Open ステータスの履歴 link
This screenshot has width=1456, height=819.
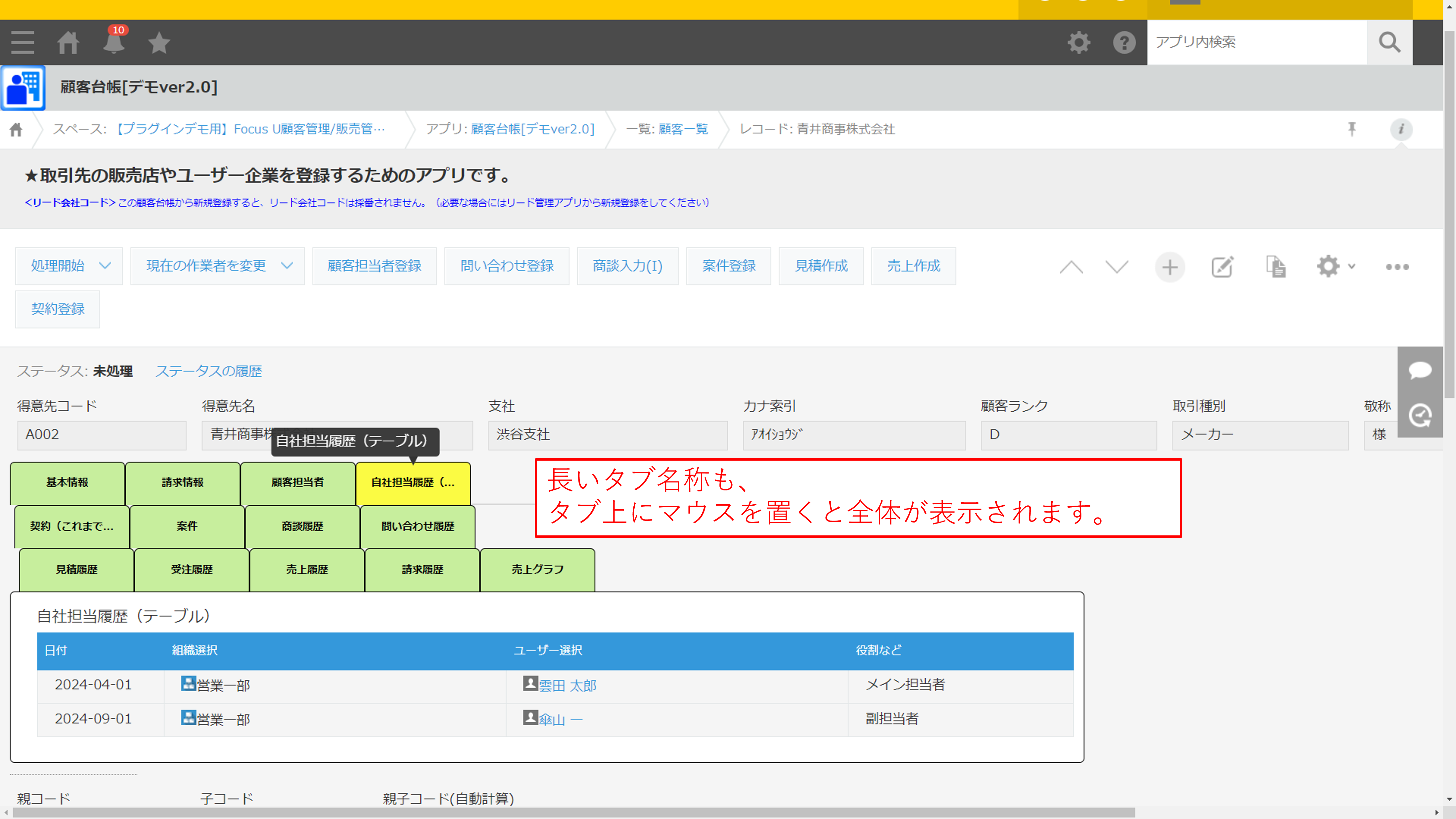click(208, 371)
